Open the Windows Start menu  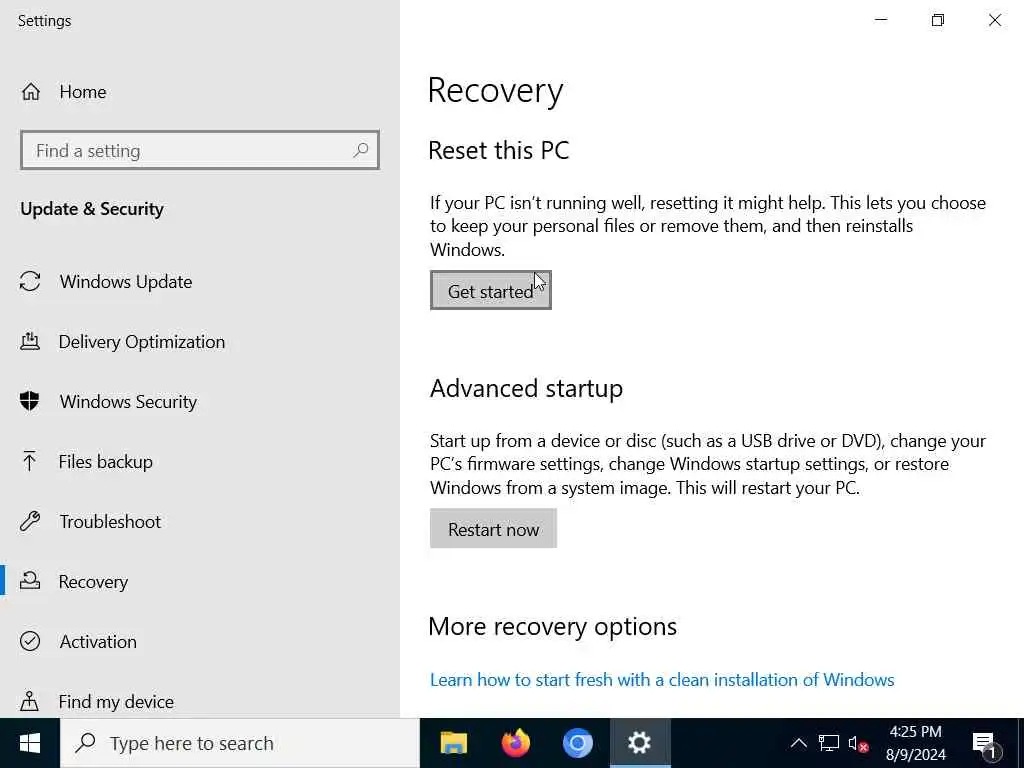30,743
